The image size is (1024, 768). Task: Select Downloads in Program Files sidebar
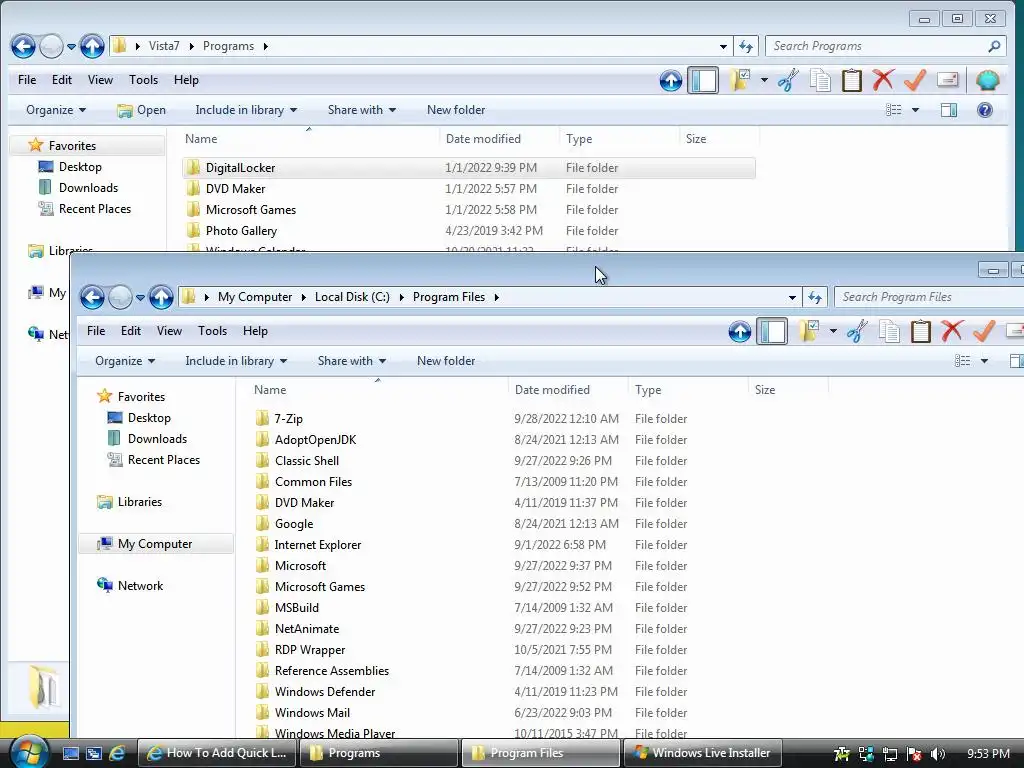157,439
